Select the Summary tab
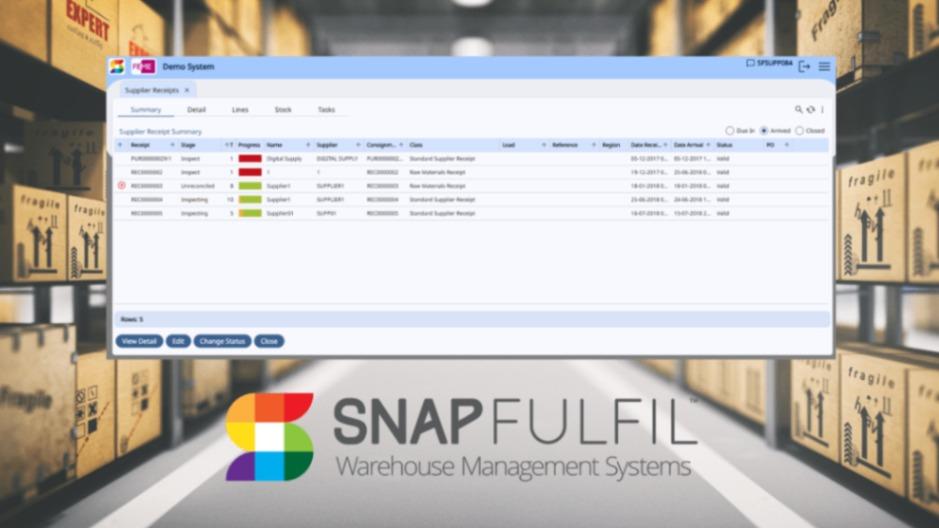 146,110
